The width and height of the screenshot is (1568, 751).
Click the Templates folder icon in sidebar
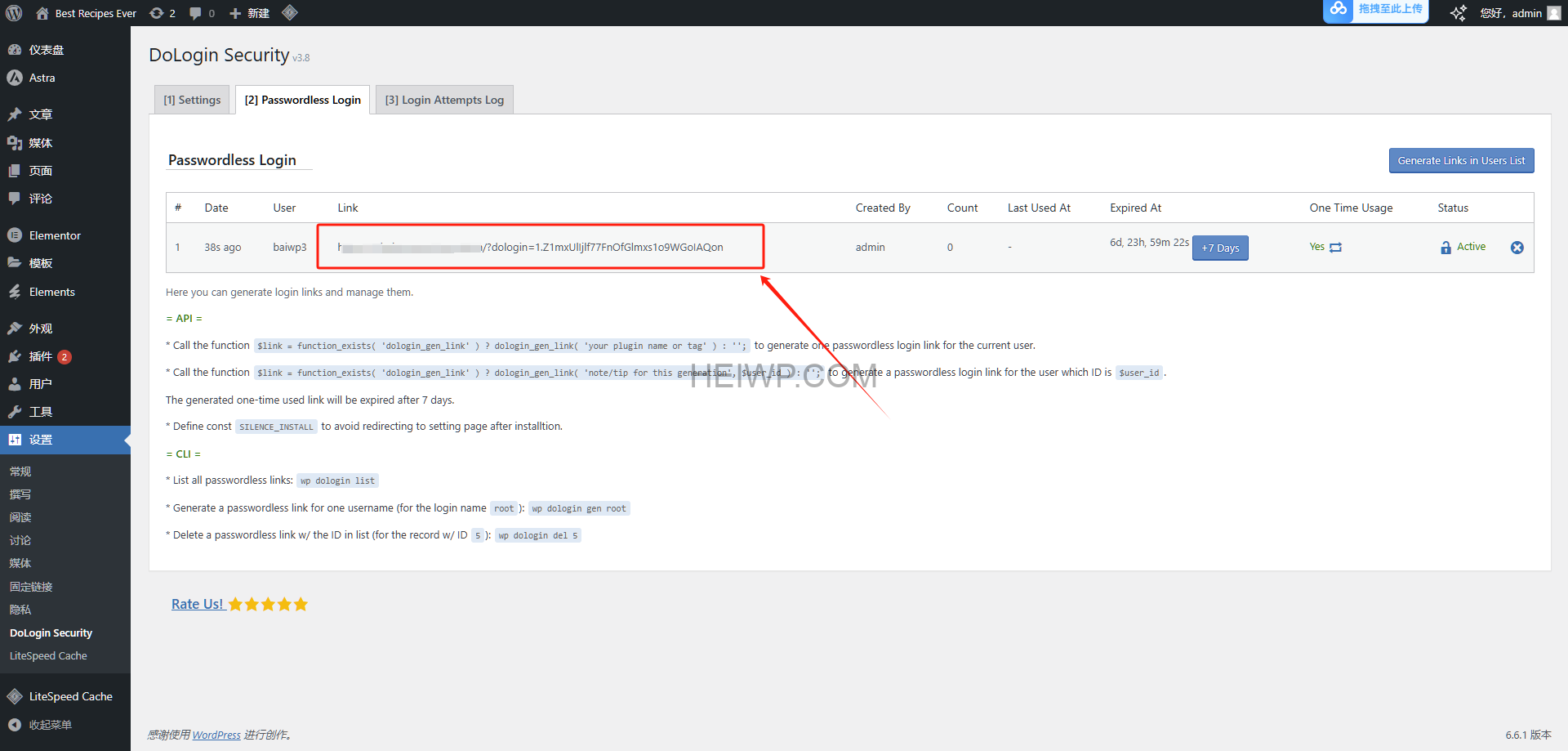point(15,263)
